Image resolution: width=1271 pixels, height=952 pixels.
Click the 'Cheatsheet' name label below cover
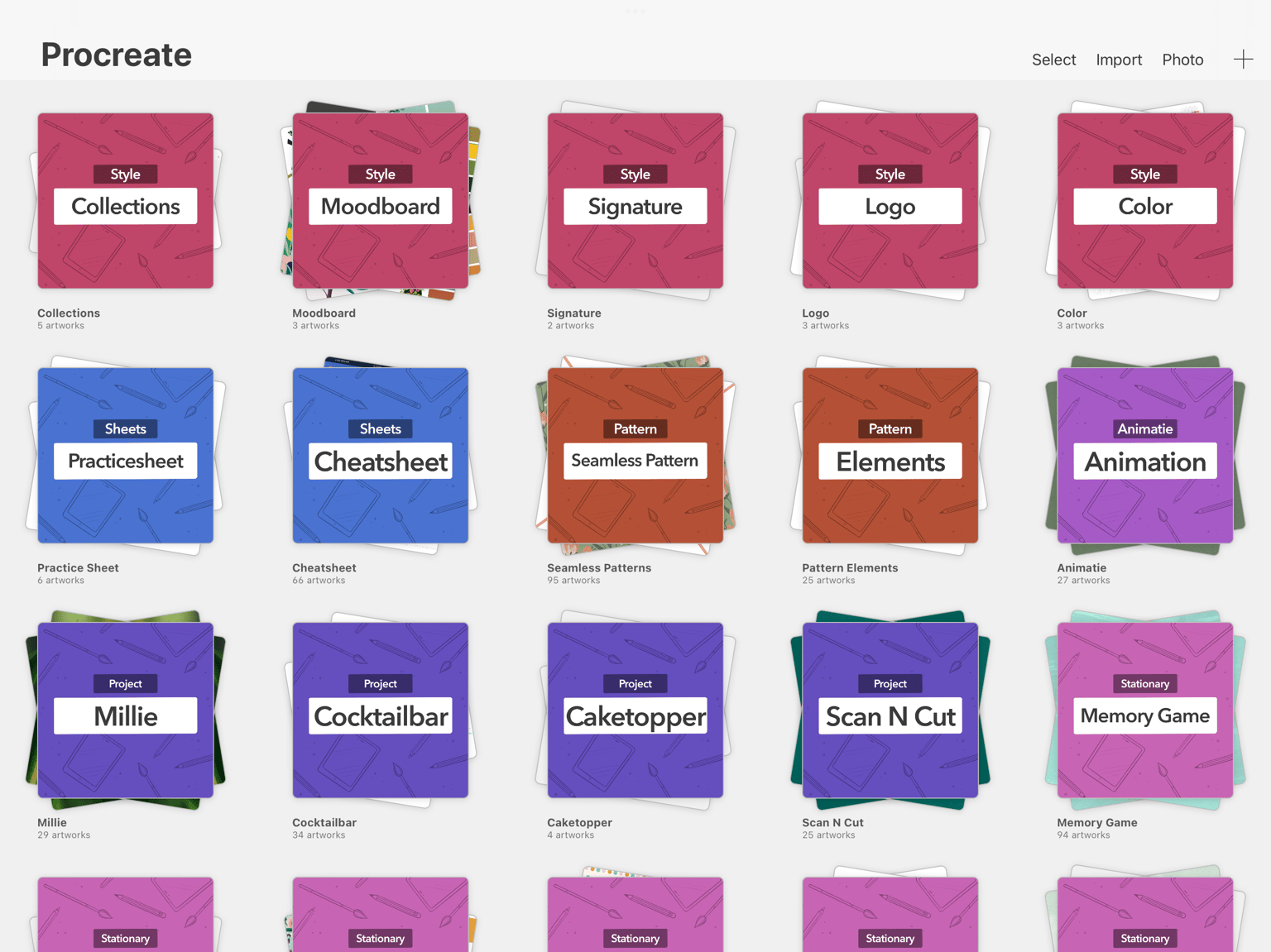tap(324, 567)
